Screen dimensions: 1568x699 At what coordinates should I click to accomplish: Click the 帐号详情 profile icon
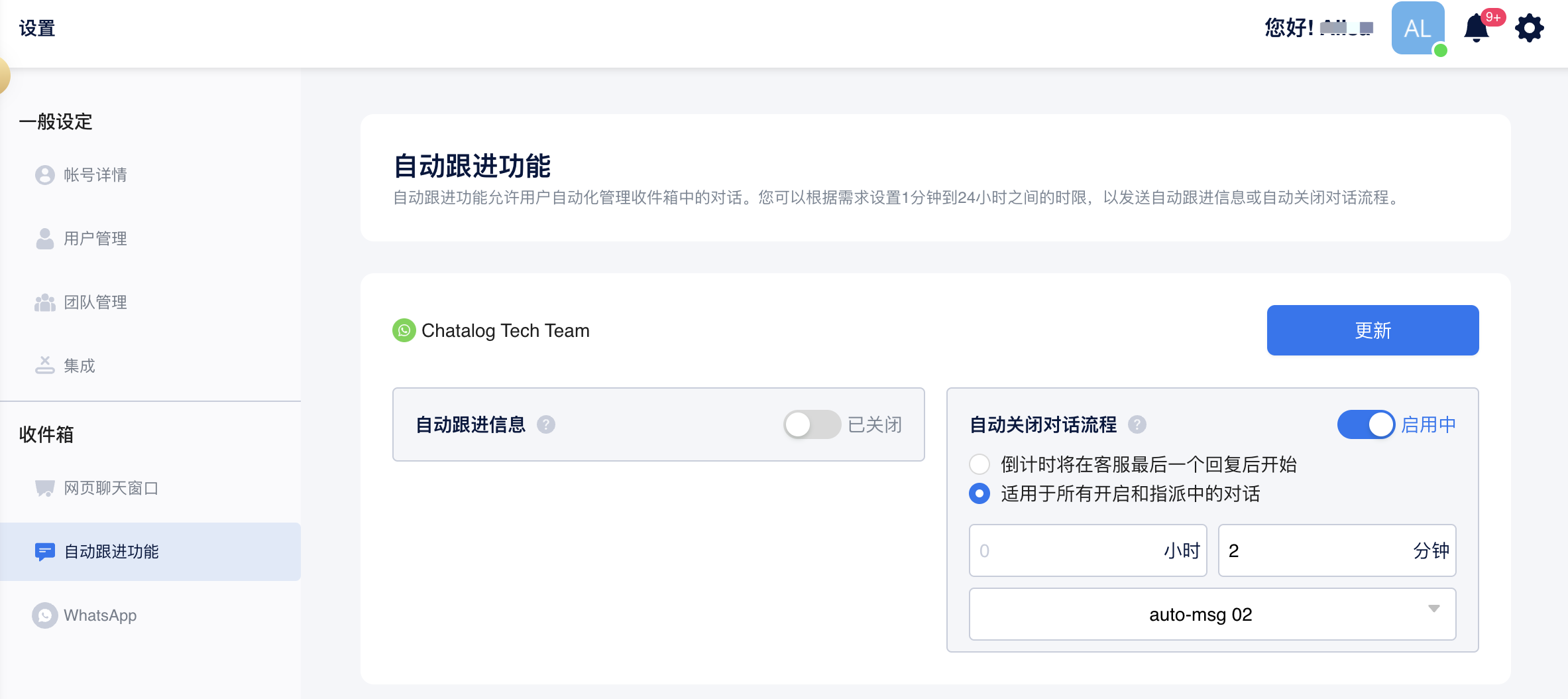click(x=44, y=175)
